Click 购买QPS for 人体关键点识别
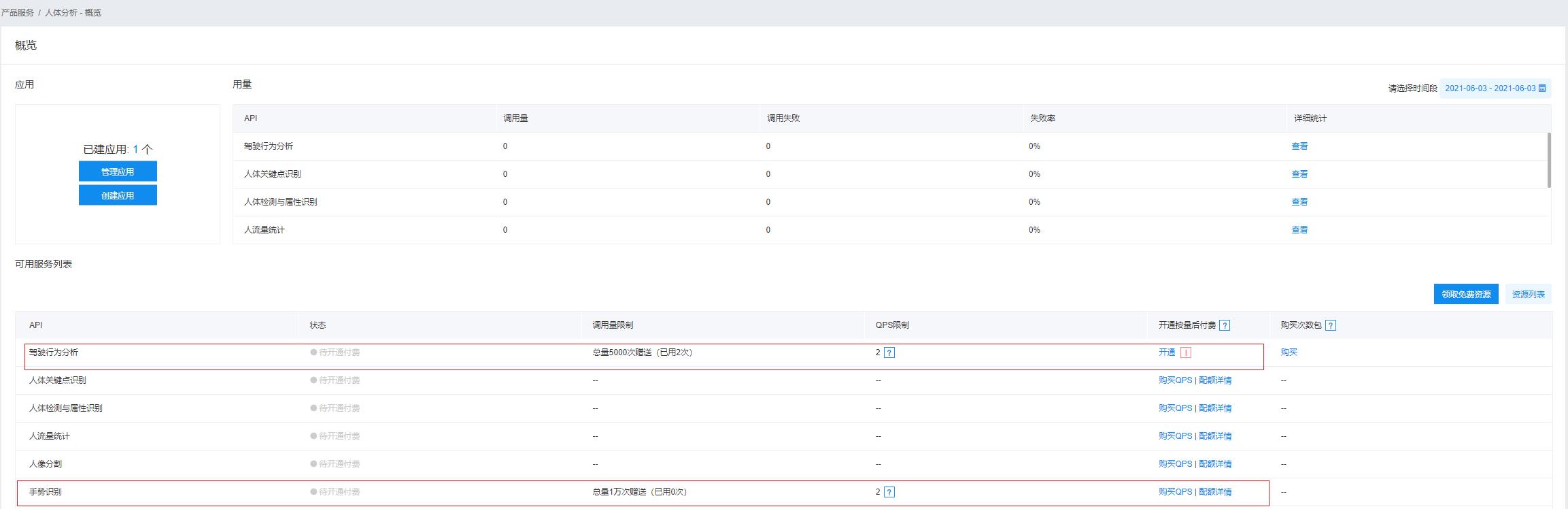This screenshot has height=509, width=1568. tap(1176, 380)
